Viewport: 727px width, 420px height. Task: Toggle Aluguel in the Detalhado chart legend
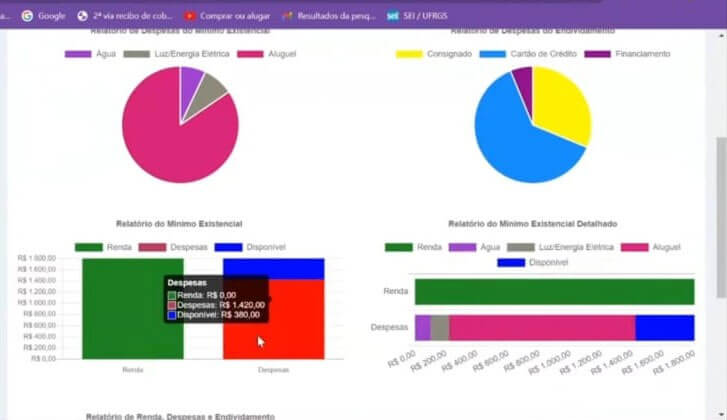651,247
